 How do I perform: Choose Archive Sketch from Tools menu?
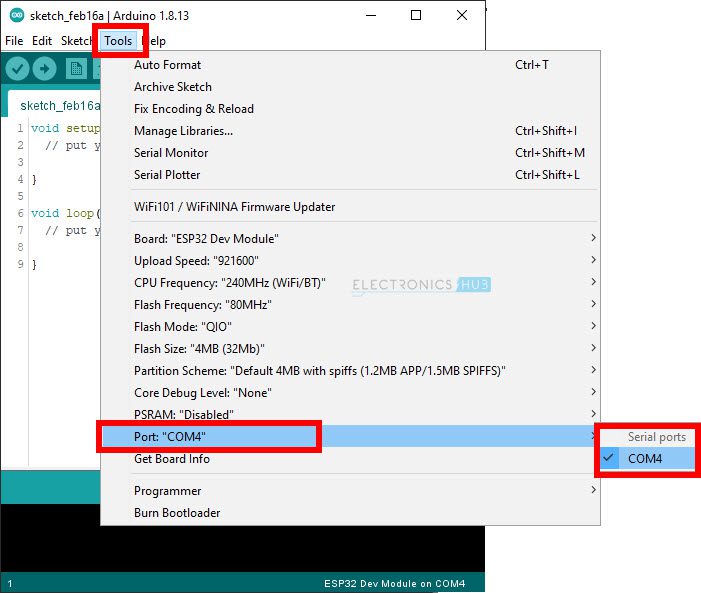[350, 87]
